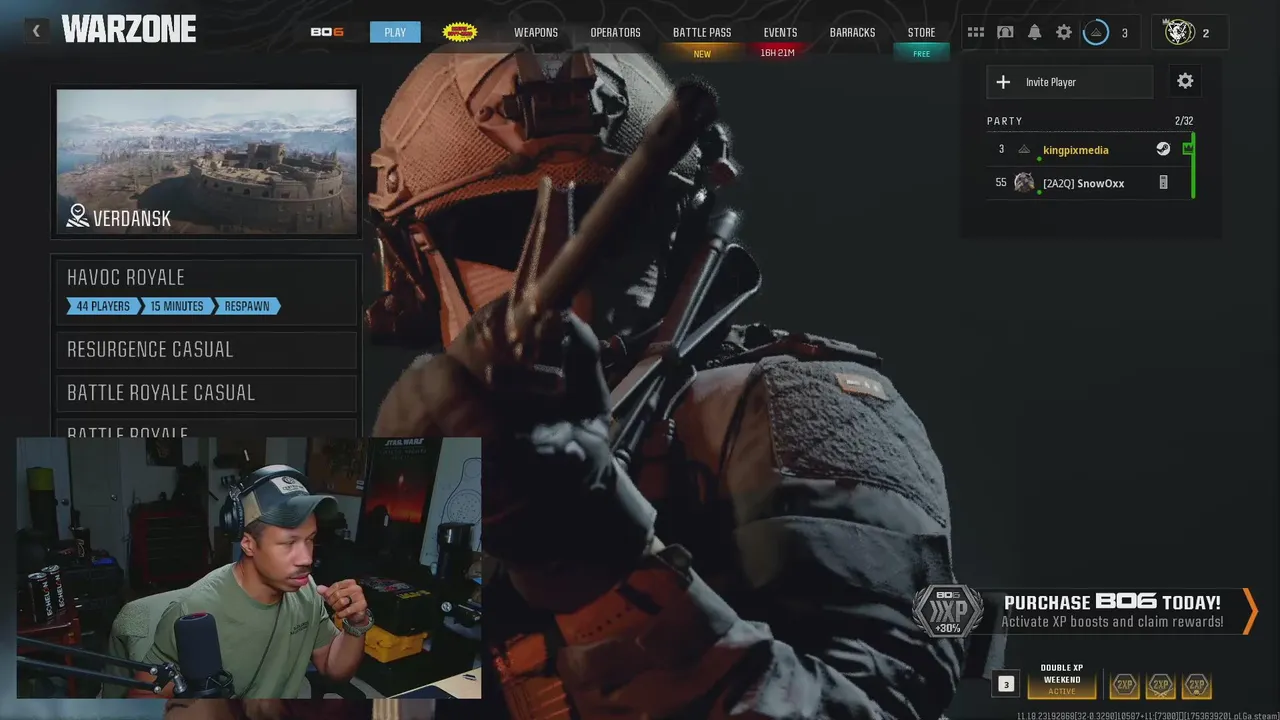This screenshot has height=720, width=1280.
Task: Click the platform icon next to SnowOxx
Action: pos(1163,183)
